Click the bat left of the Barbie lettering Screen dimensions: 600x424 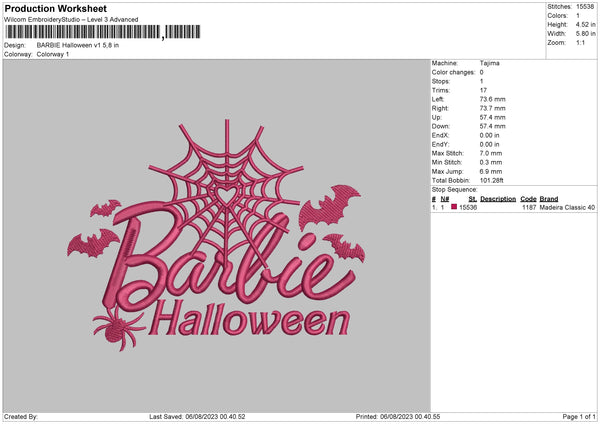(x=92, y=243)
